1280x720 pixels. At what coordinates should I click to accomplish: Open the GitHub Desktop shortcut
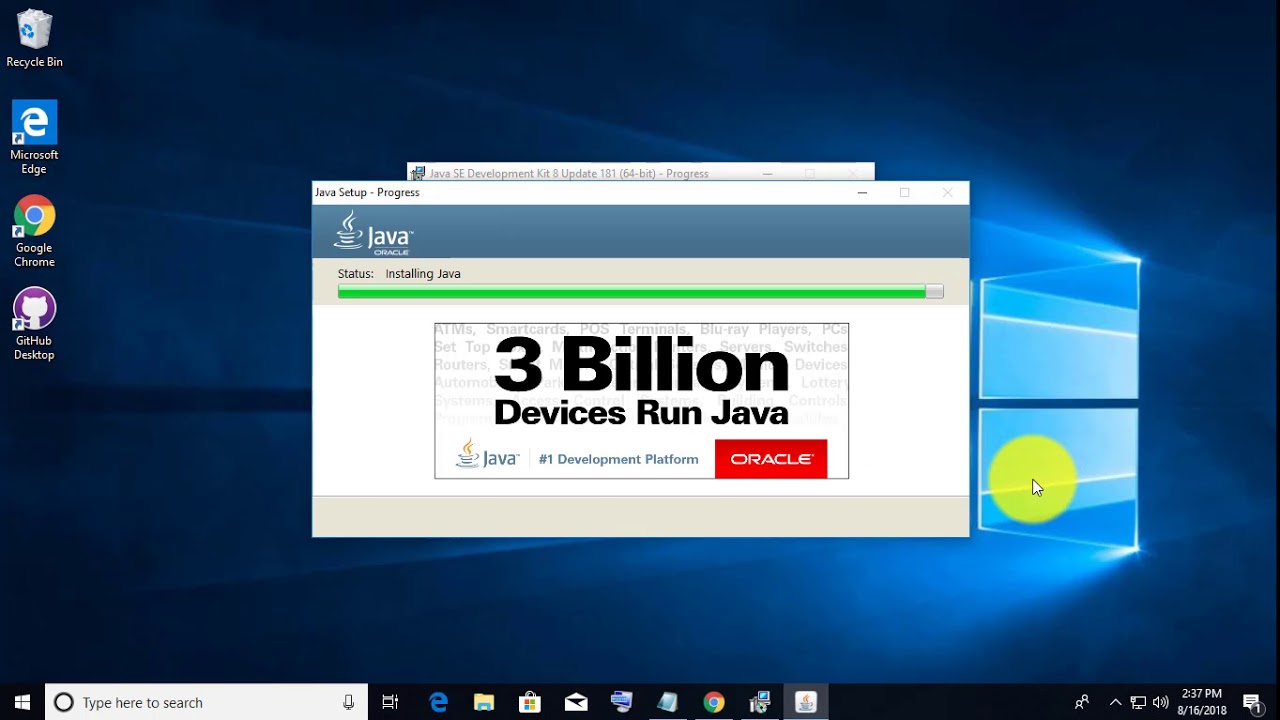coord(34,324)
